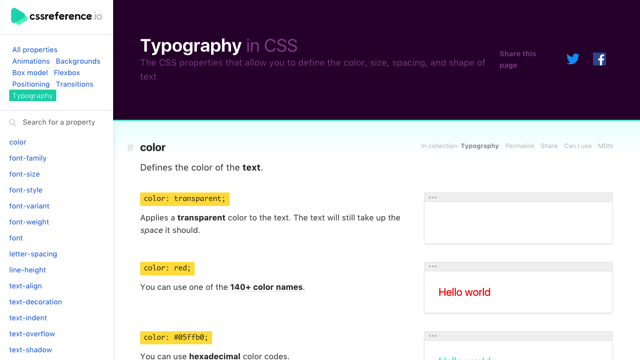Open MDN link for color
The height and width of the screenshot is (360, 640).
coord(605,146)
